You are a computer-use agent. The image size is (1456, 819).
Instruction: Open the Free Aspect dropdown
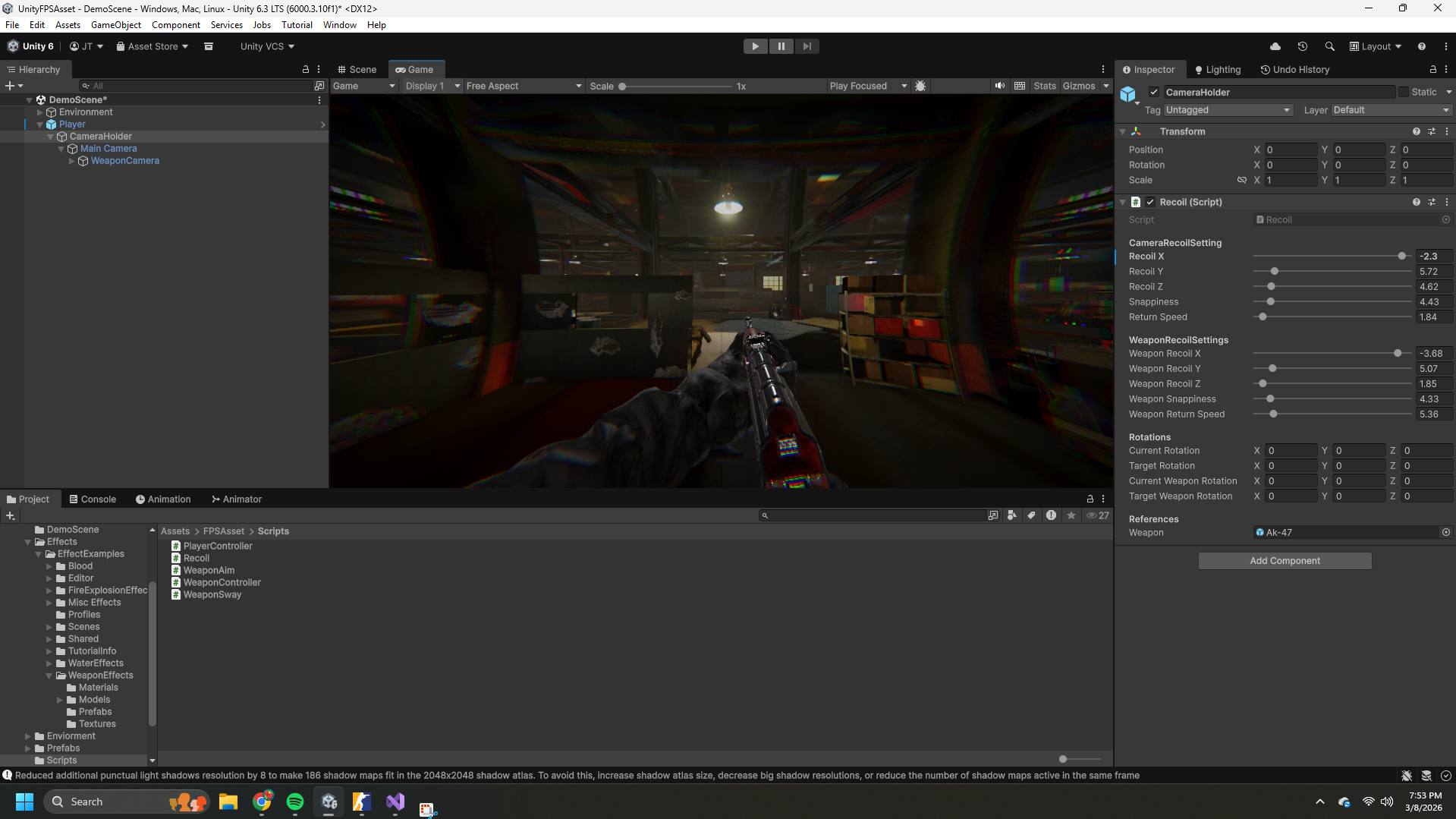point(524,86)
